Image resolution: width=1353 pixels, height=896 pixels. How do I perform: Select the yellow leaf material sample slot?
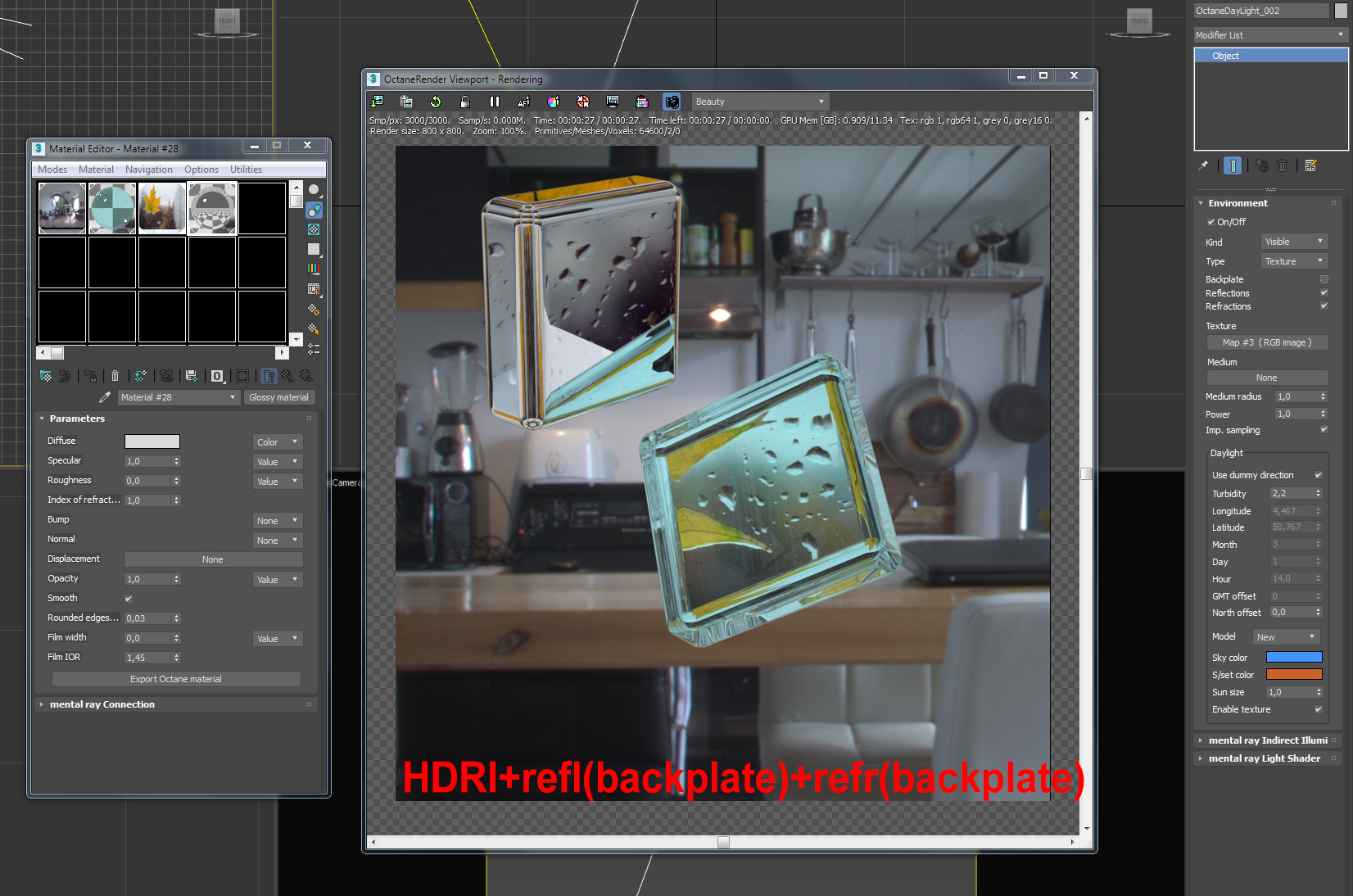click(x=162, y=208)
